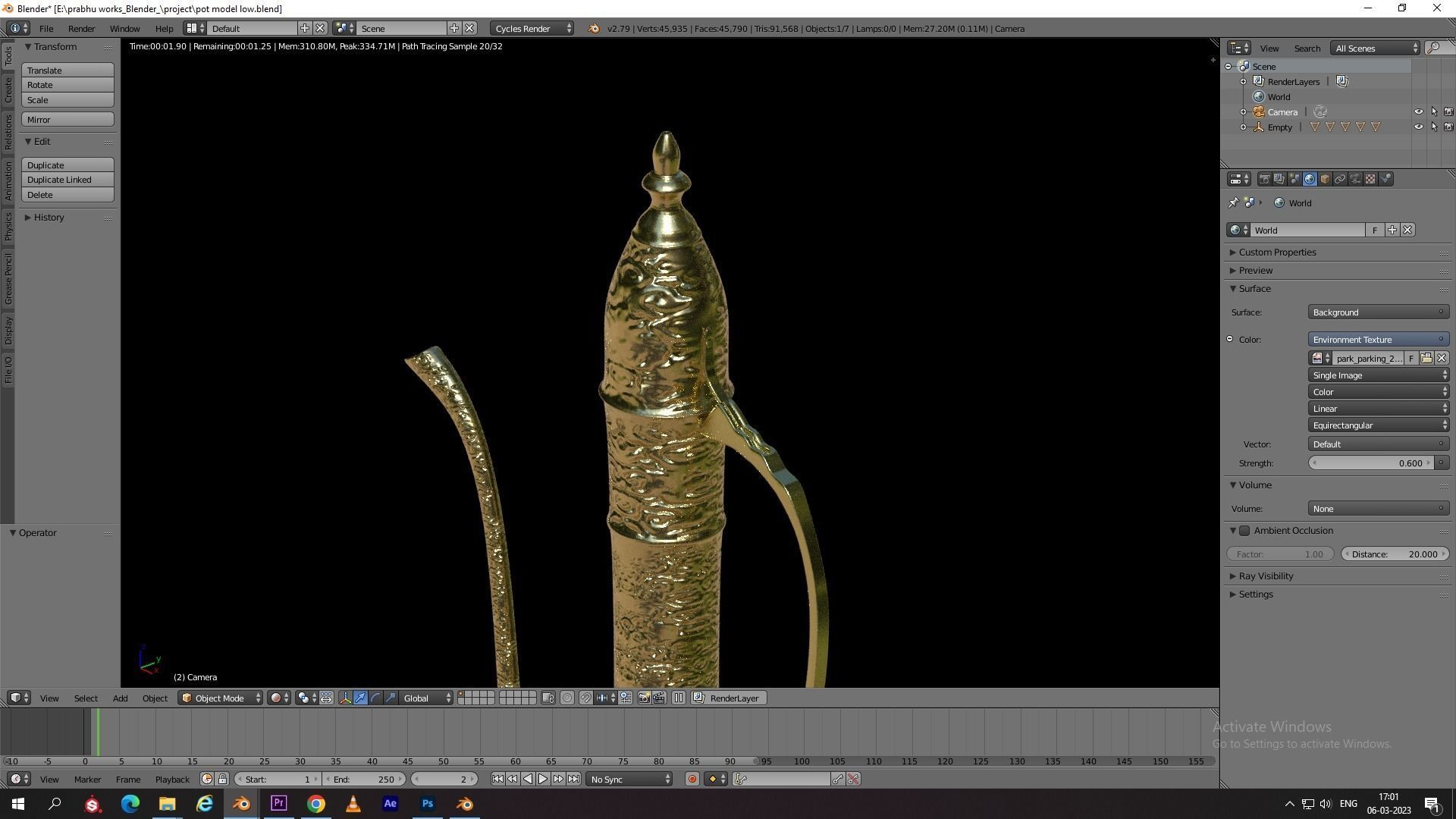
Task: Open the environment image file browser folder icon
Action: (1426, 359)
